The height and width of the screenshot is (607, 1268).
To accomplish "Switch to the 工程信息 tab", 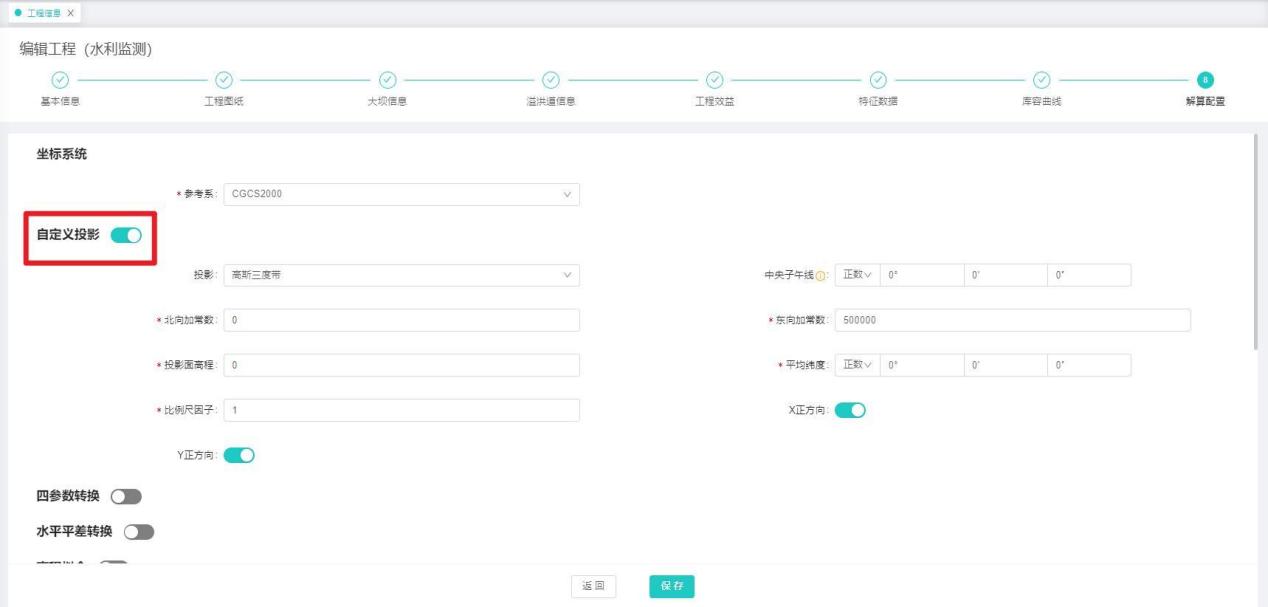I will click(x=41, y=12).
